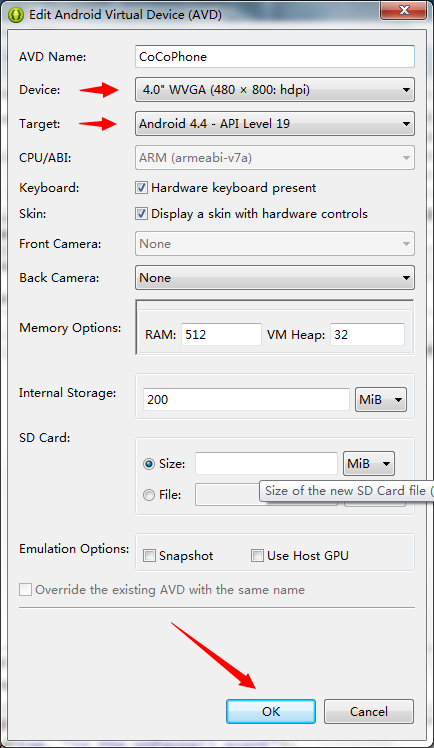Open SD Card size MiB unit dropdown
This screenshot has width=434, height=748.
[x=369, y=464]
